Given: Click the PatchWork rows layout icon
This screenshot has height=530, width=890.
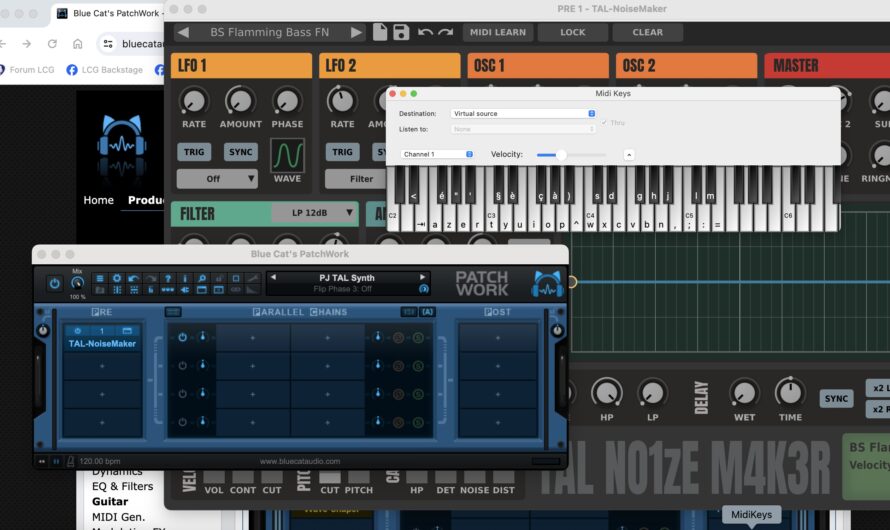Looking at the screenshot, I should click(x=134, y=289).
